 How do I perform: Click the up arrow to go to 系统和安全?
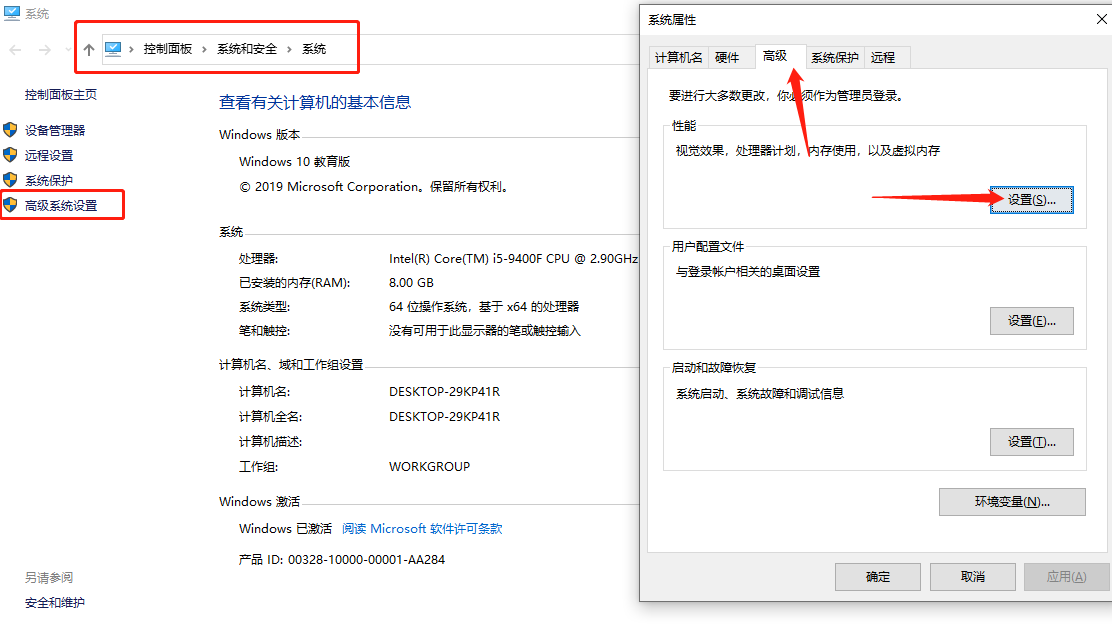(89, 49)
